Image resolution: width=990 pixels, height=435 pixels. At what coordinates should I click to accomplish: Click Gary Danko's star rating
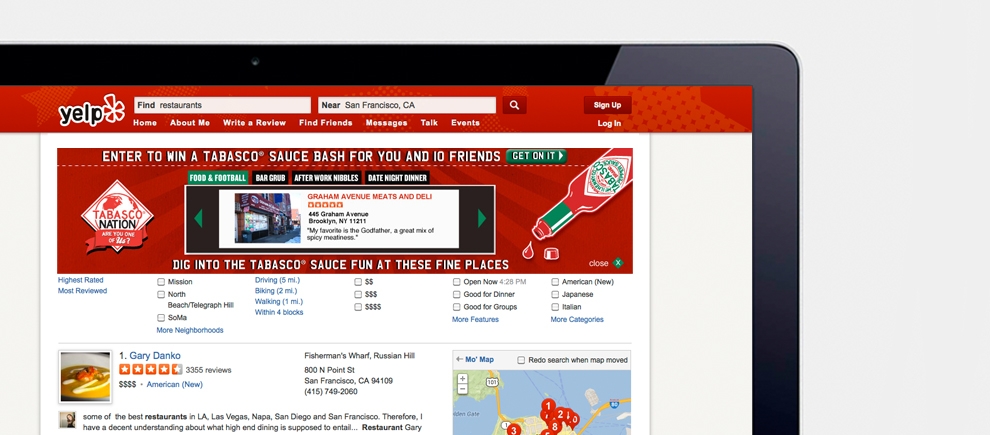(150, 369)
